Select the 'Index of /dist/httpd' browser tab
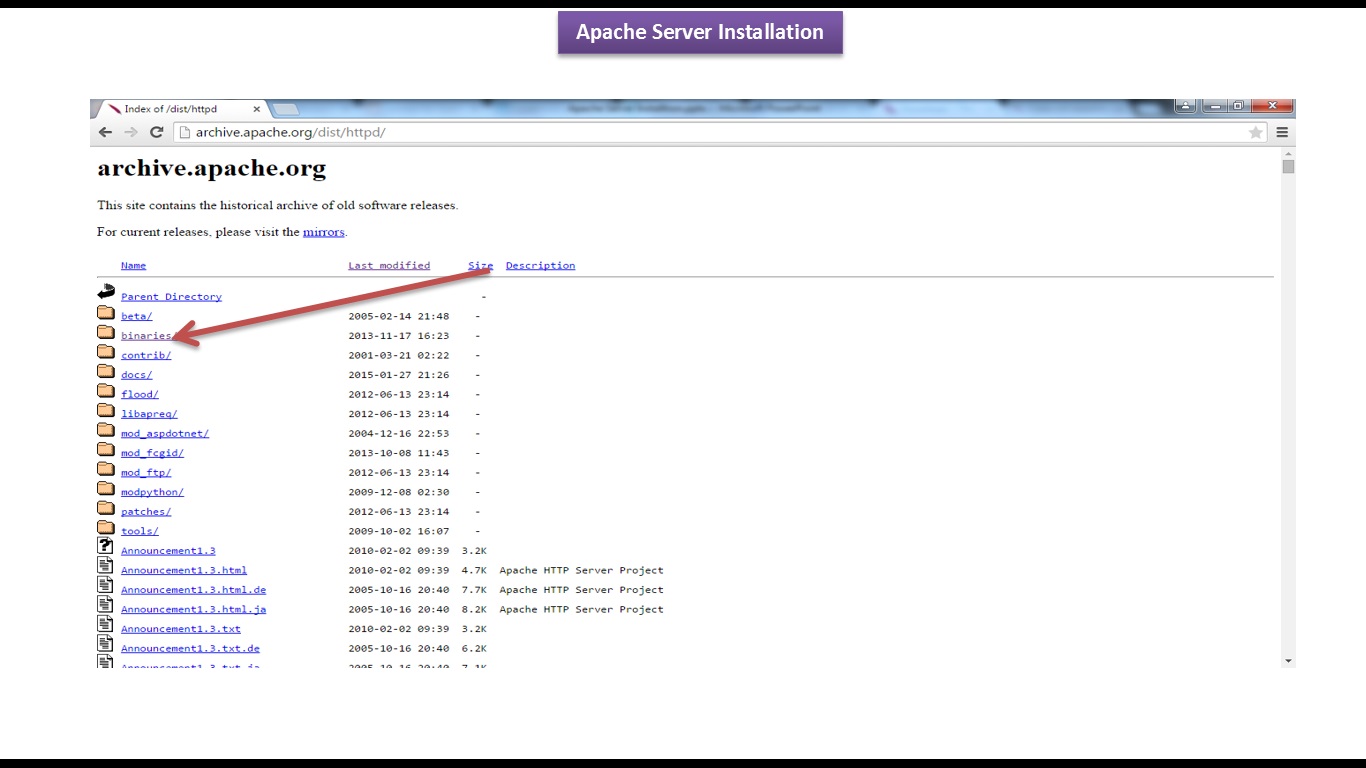Image resolution: width=1366 pixels, height=768 pixels. (x=180, y=109)
